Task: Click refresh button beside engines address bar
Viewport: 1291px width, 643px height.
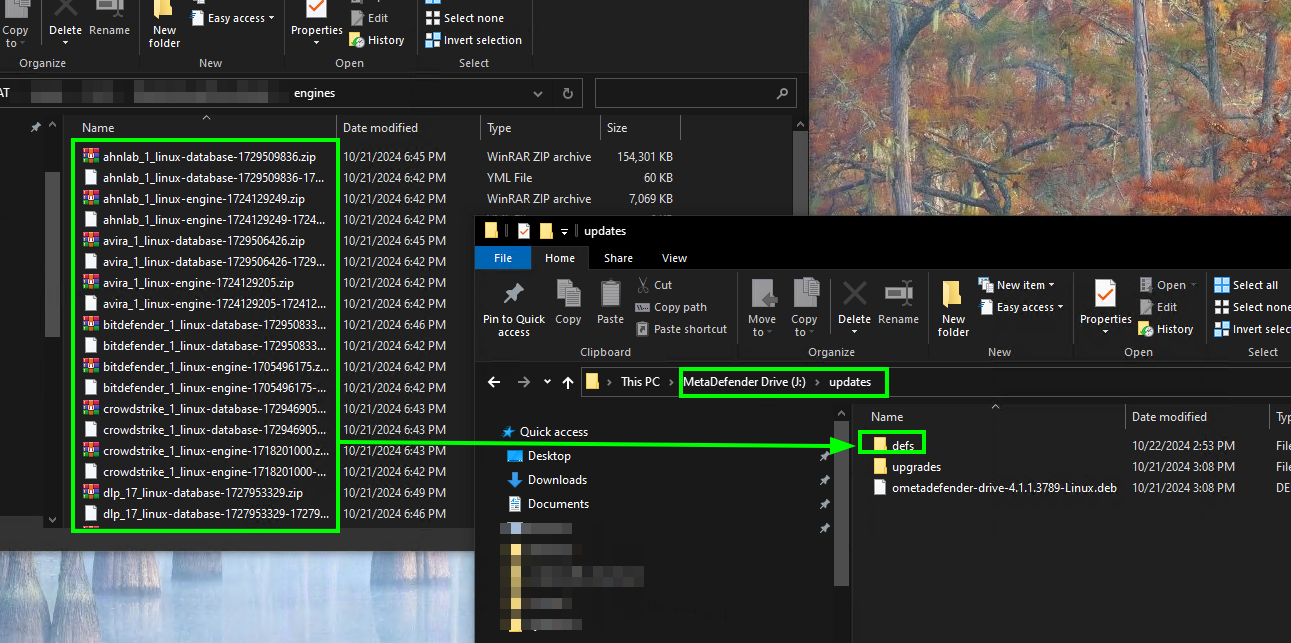Action: (567, 94)
